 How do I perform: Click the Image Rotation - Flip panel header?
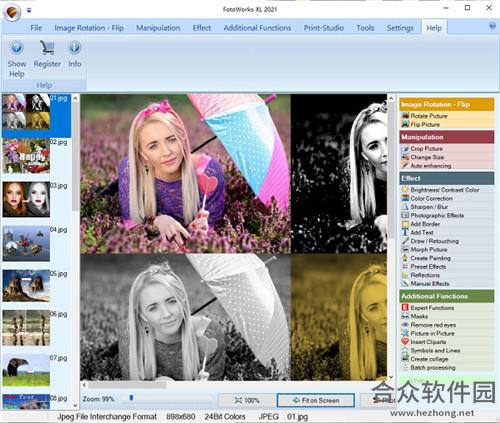point(447,105)
